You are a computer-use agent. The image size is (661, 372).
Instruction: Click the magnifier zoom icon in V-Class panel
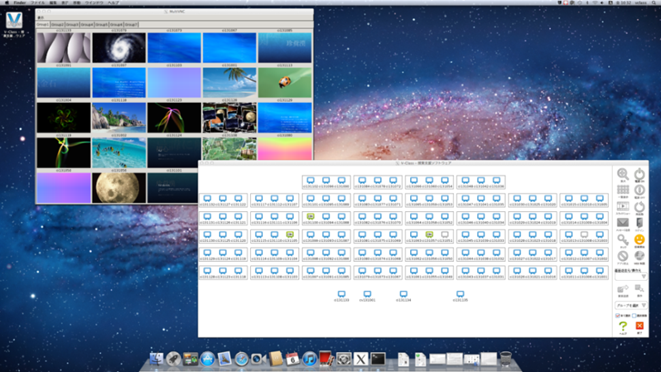click(x=623, y=174)
